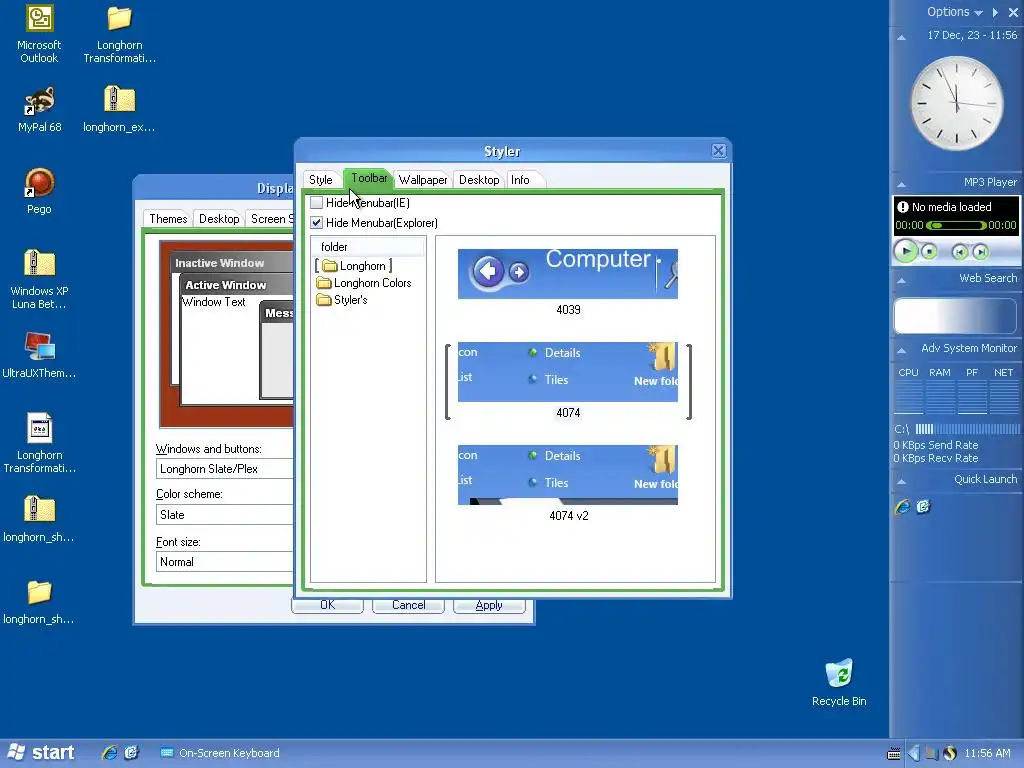
Task: Adjust the MP3 Player progress slider
Action: 956,225
